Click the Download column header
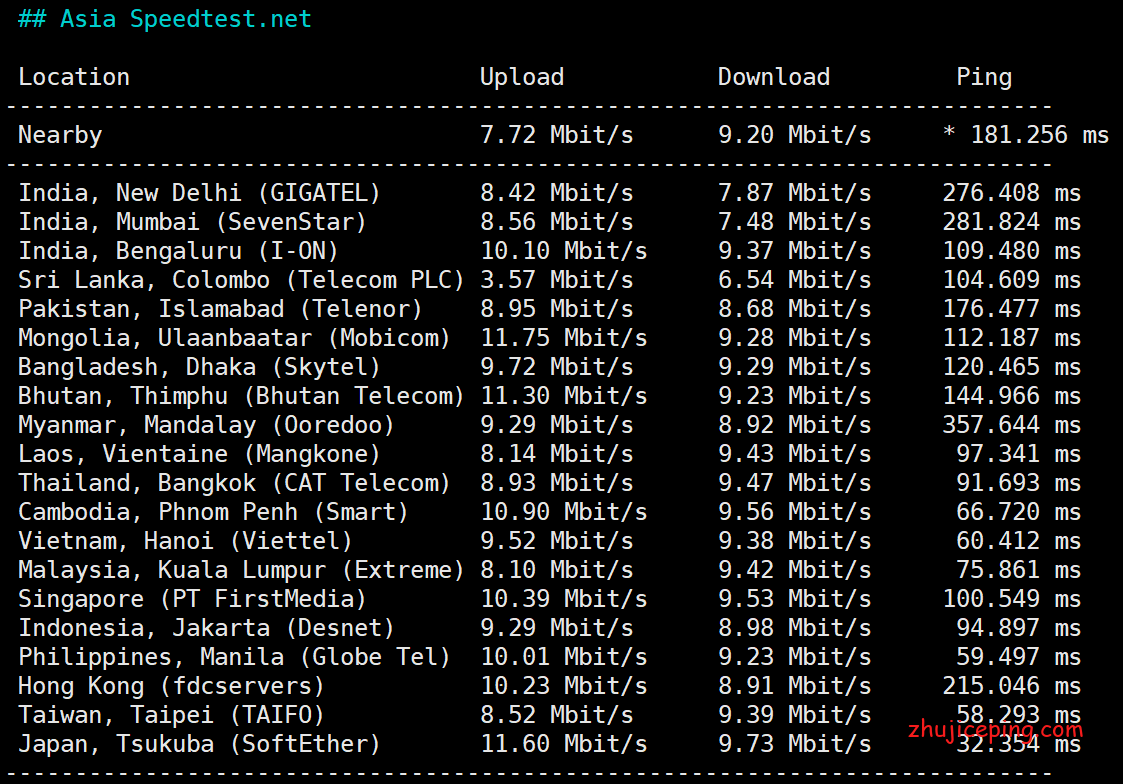Screen dimensions: 1123x784 click(x=773, y=77)
